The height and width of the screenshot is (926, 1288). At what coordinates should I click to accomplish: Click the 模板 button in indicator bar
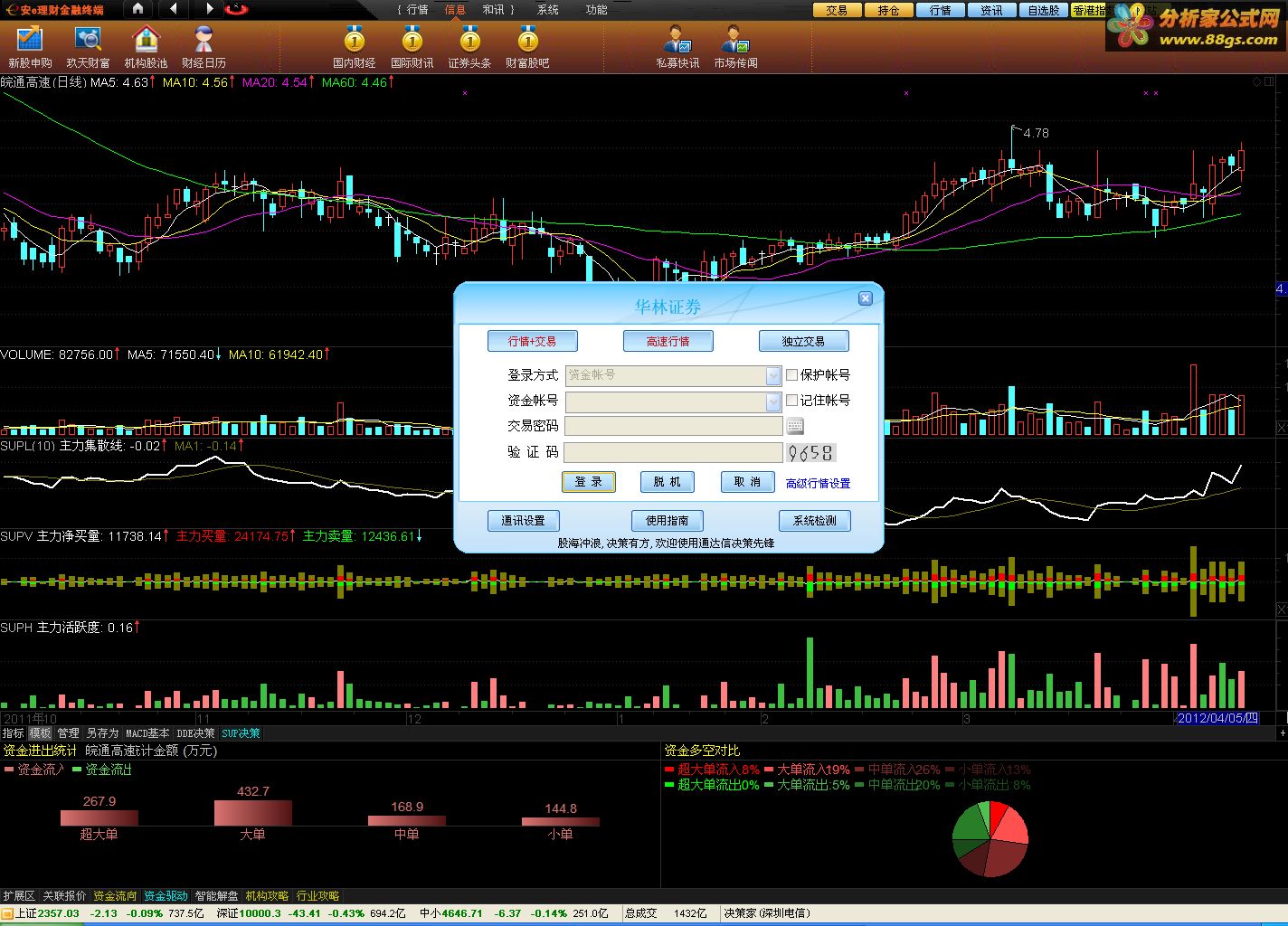click(x=40, y=733)
